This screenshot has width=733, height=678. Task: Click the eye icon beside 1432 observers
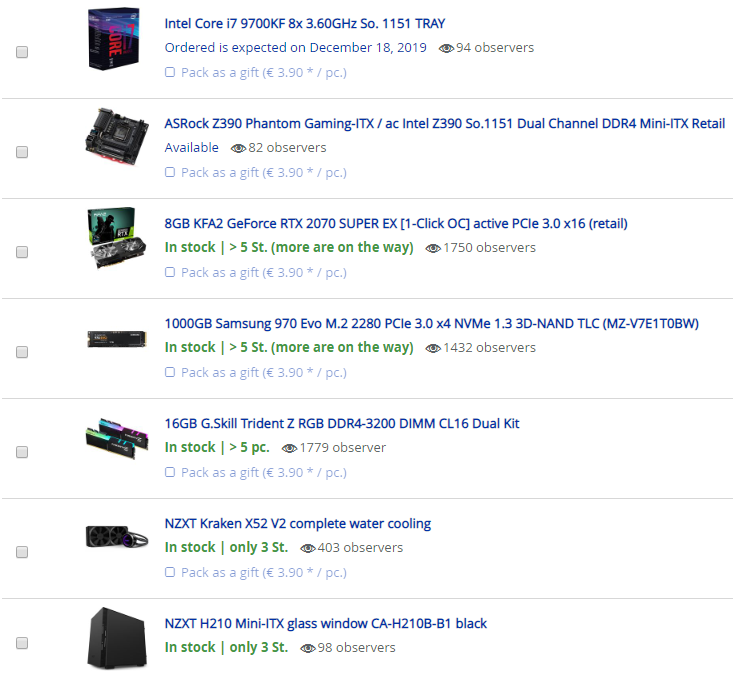coord(433,348)
